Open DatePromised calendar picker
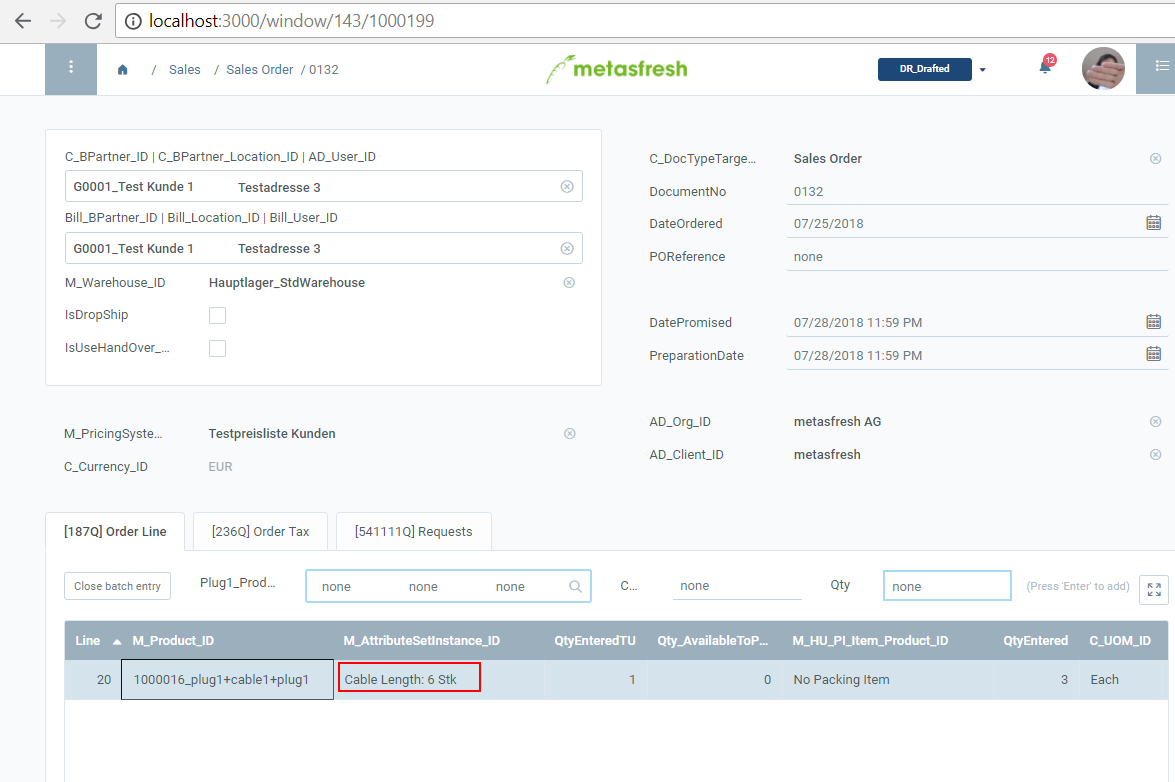1175x782 pixels. pyautogui.click(x=1154, y=322)
